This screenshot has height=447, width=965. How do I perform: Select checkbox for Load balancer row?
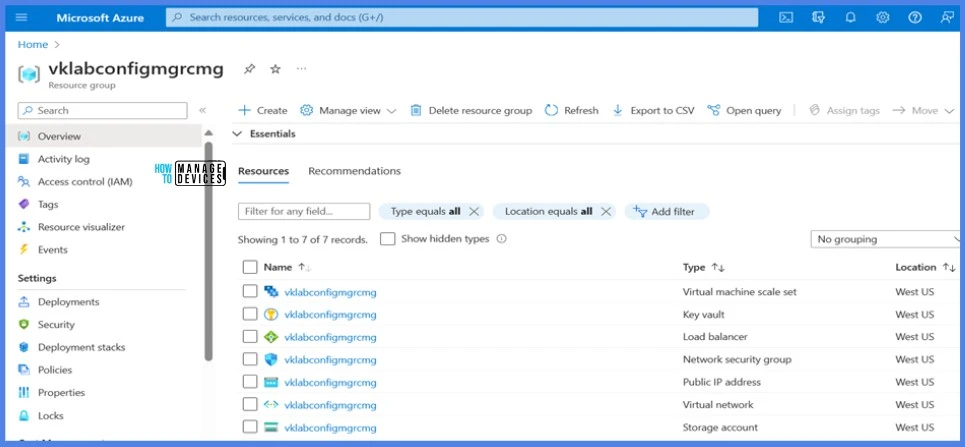(x=250, y=337)
